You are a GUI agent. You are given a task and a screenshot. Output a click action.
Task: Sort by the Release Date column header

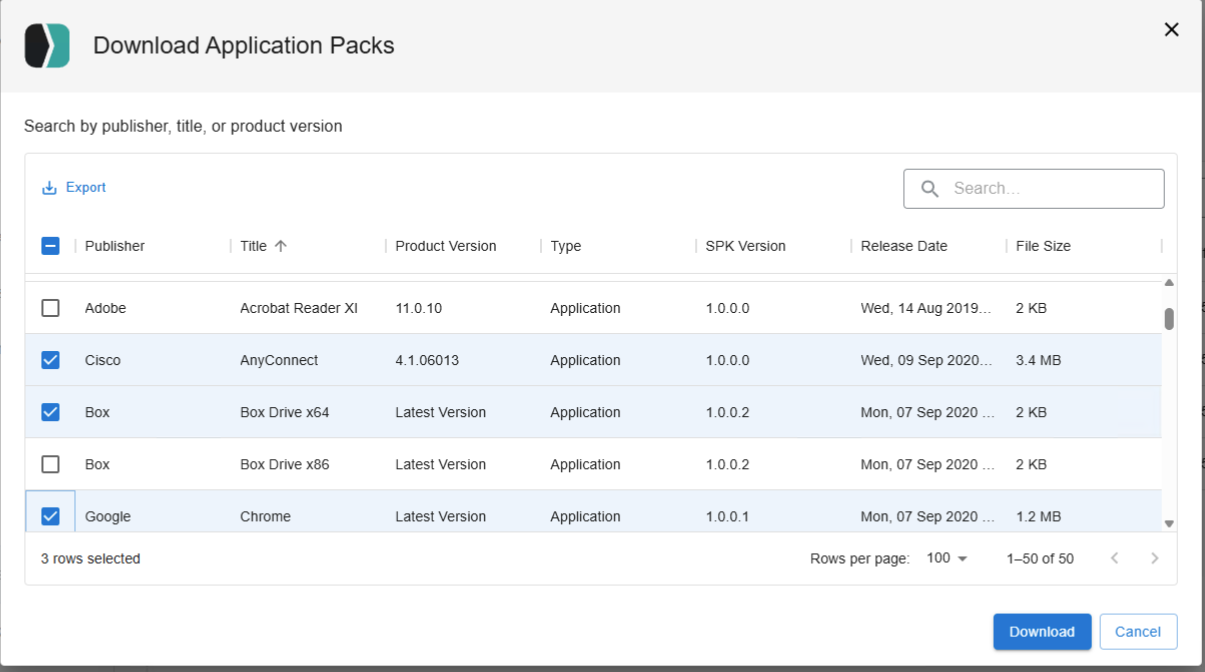tap(903, 246)
